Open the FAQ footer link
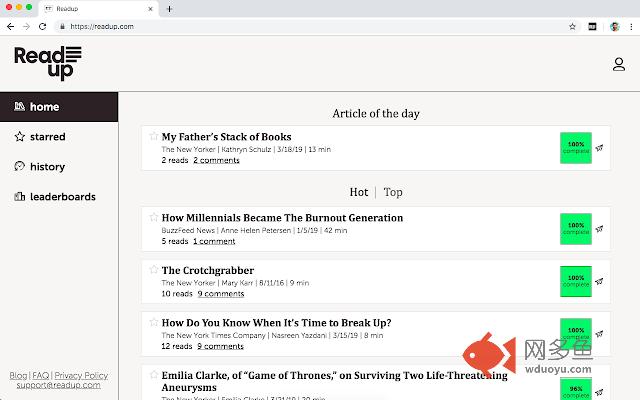 [x=40, y=375]
